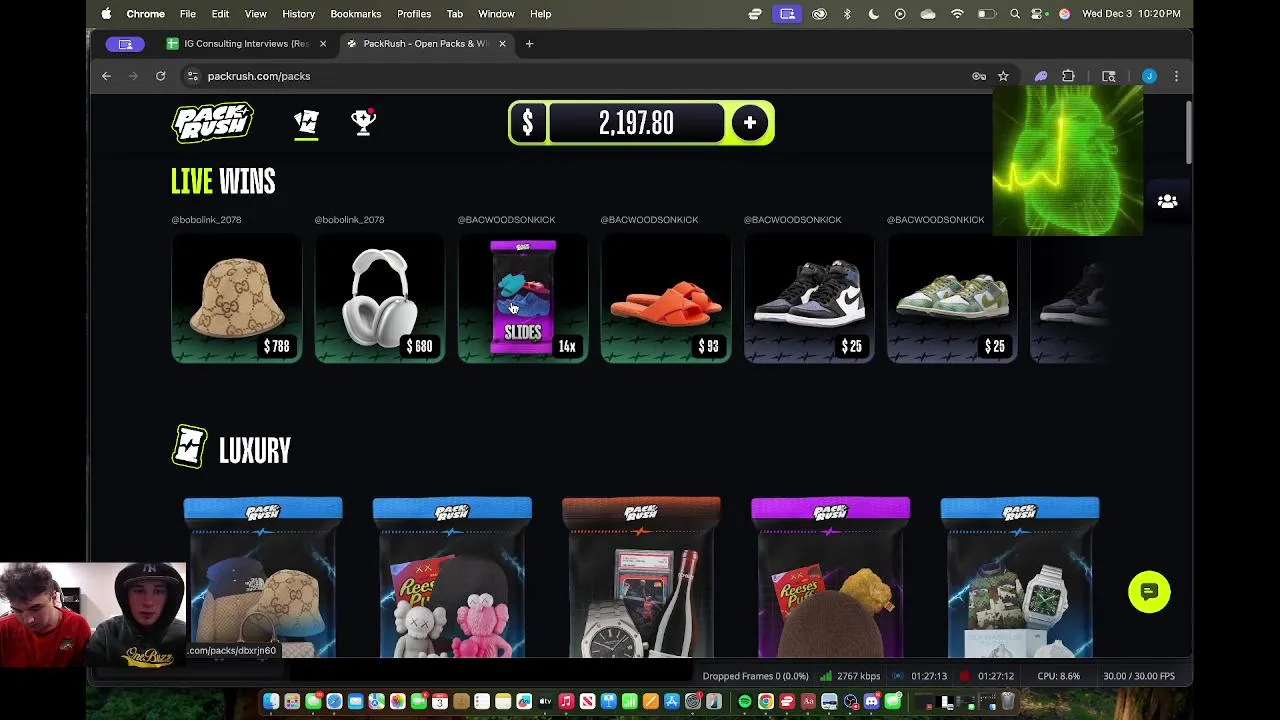Reload the packrush.com page

pyautogui.click(x=160, y=76)
